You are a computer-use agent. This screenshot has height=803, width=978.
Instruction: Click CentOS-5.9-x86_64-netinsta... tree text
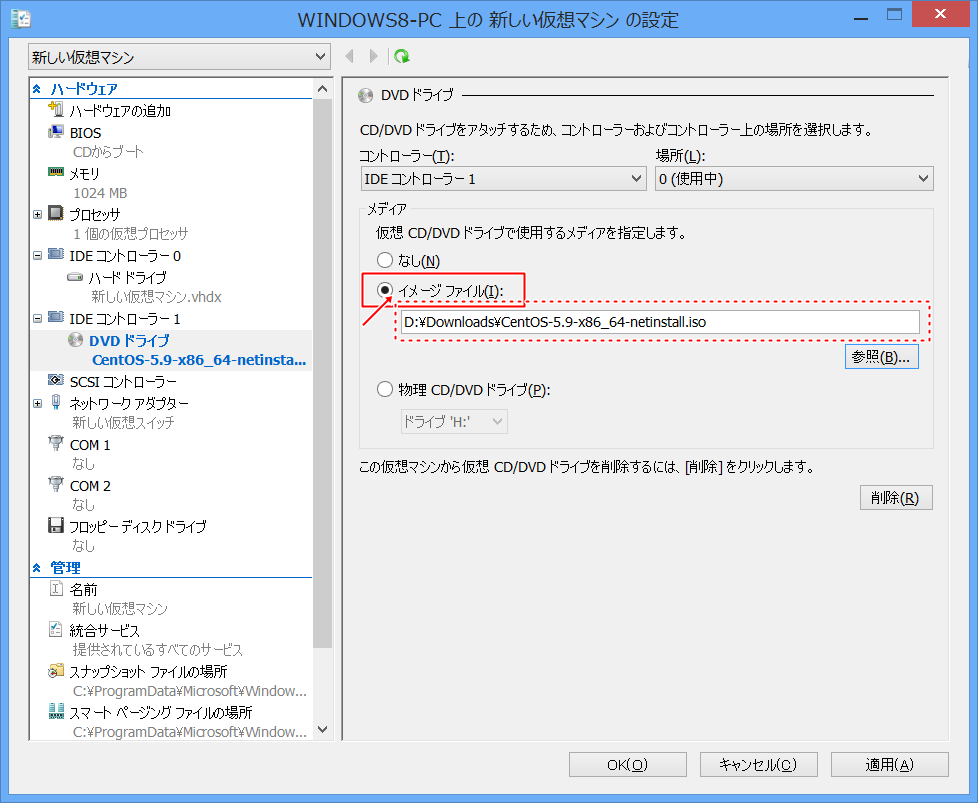point(199,360)
